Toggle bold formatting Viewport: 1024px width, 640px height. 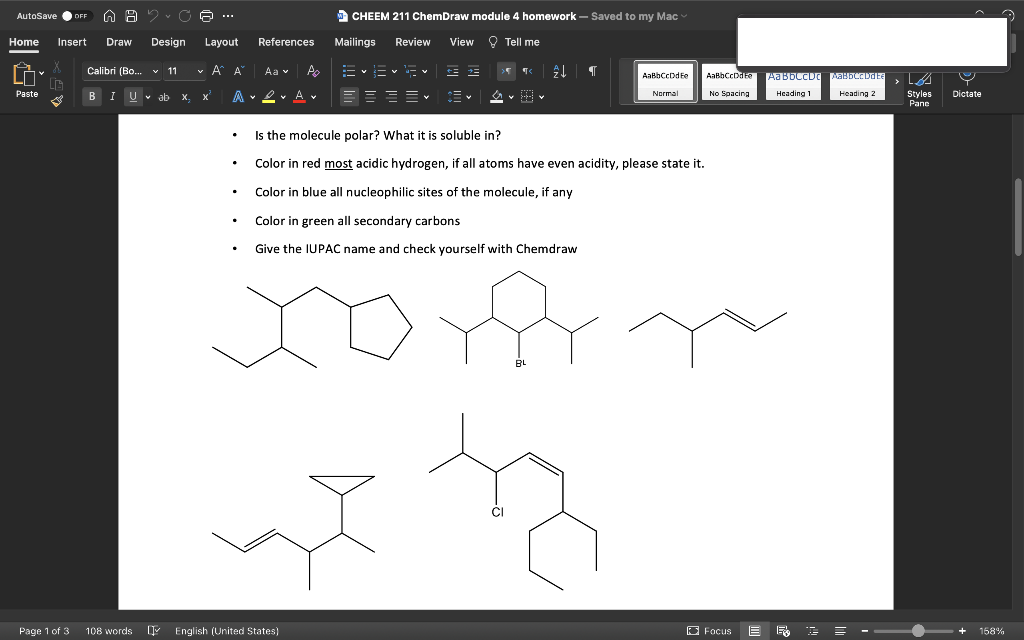click(x=91, y=96)
